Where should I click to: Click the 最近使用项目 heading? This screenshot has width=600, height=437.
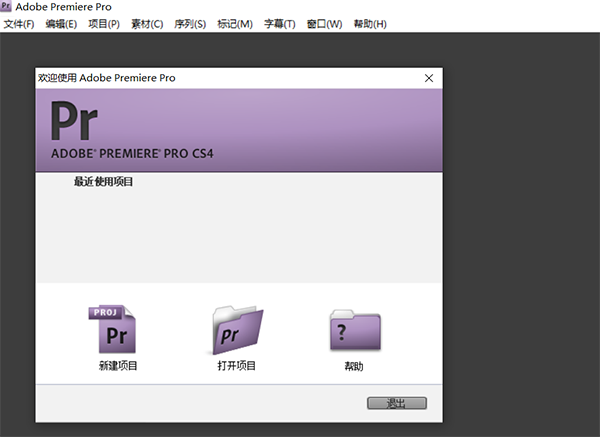coord(103,181)
